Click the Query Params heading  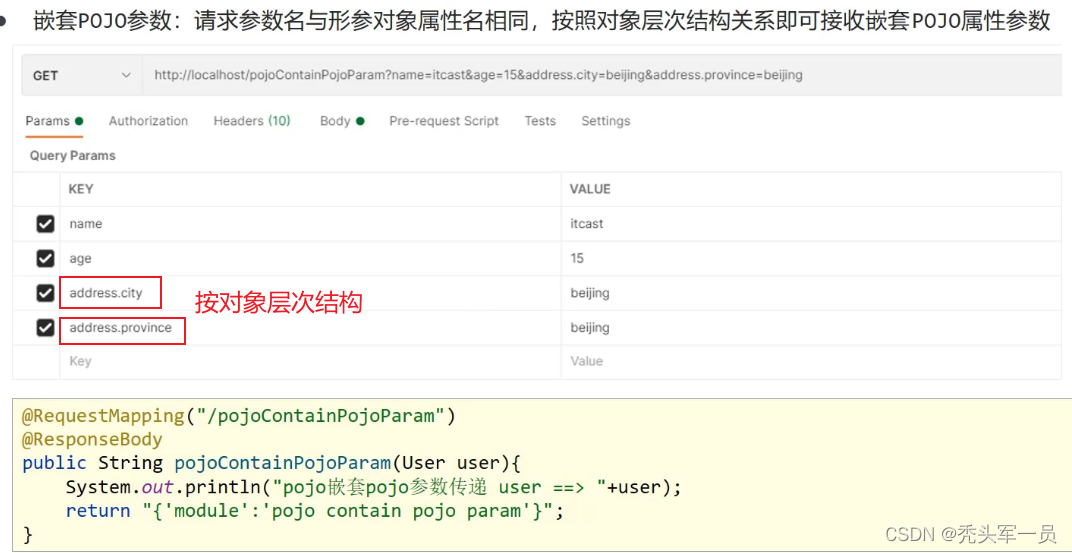[72, 156]
